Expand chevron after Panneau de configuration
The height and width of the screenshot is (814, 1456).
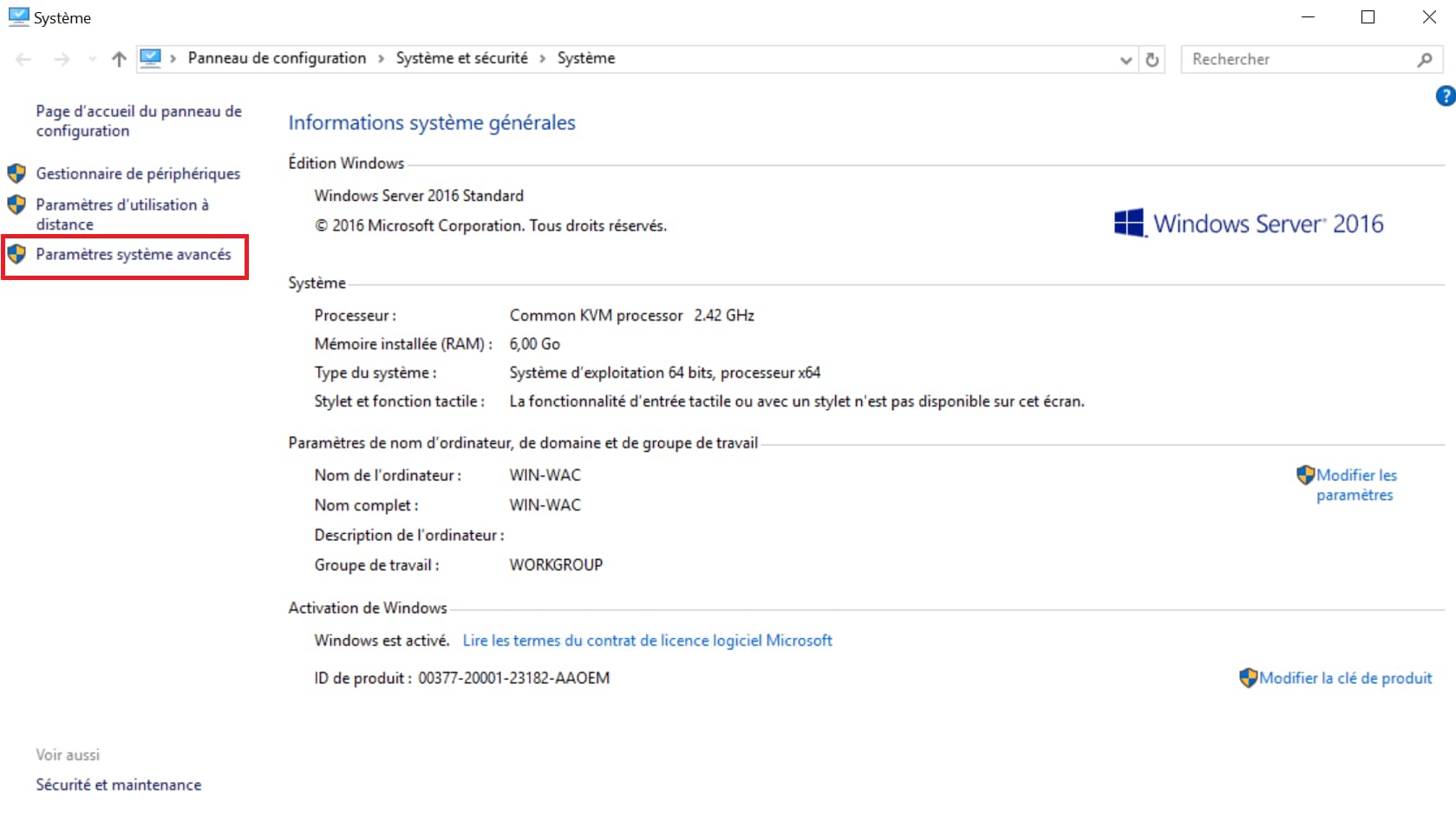[381, 59]
